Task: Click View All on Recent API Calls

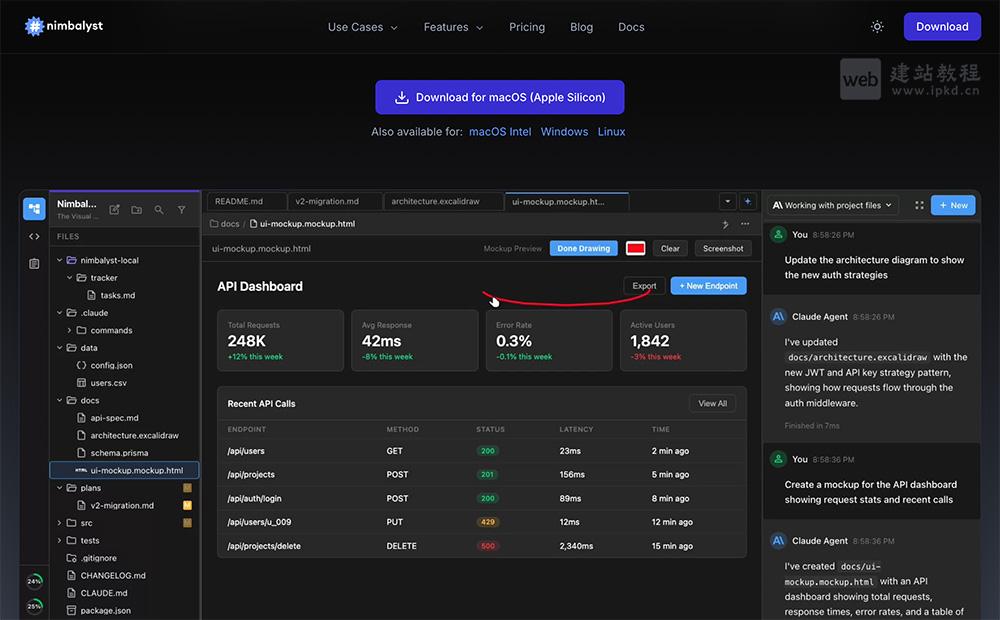Action: click(x=712, y=403)
